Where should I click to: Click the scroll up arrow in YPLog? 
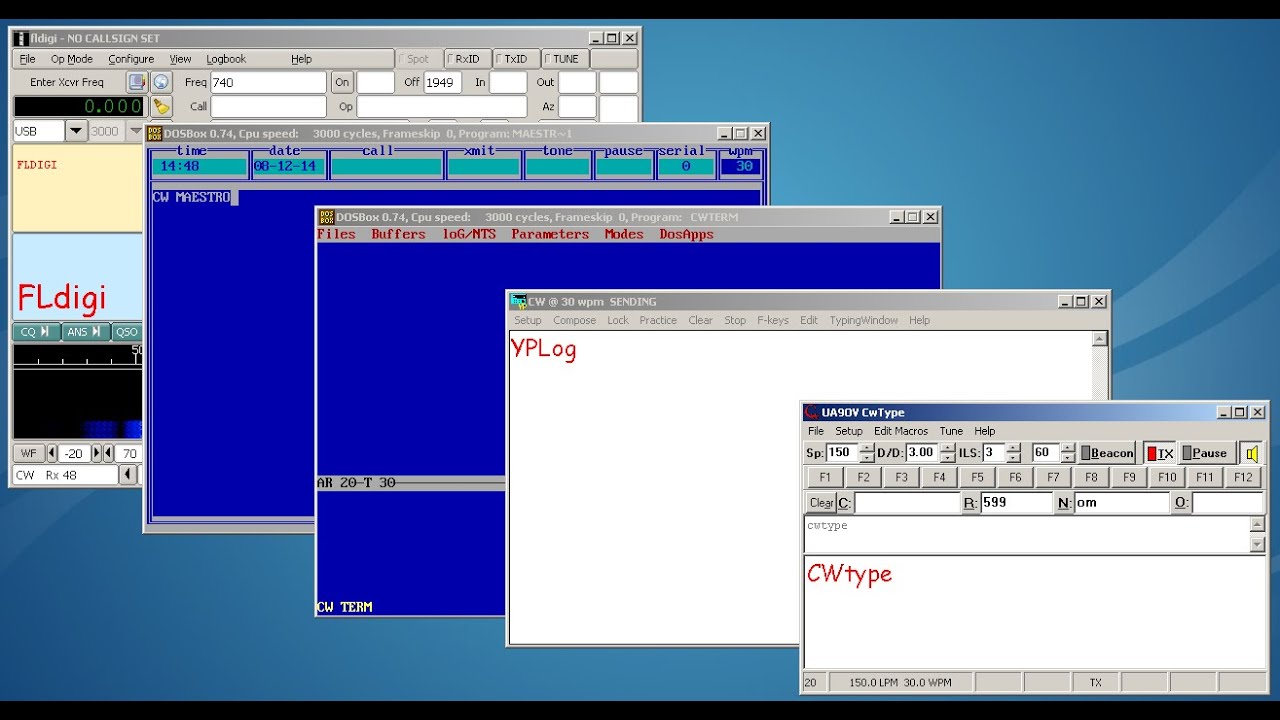click(x=1100, y=339)
